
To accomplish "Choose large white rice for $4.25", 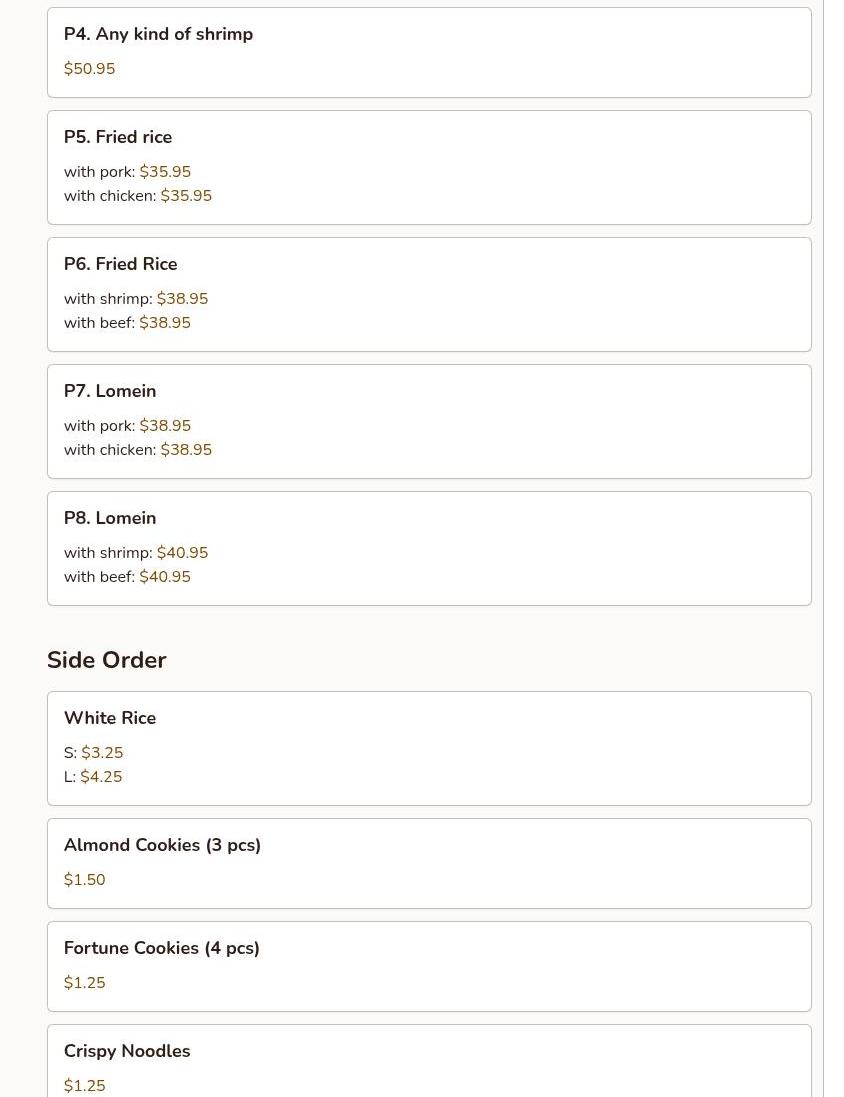I will pyautogui.click(x=93, y=777).
